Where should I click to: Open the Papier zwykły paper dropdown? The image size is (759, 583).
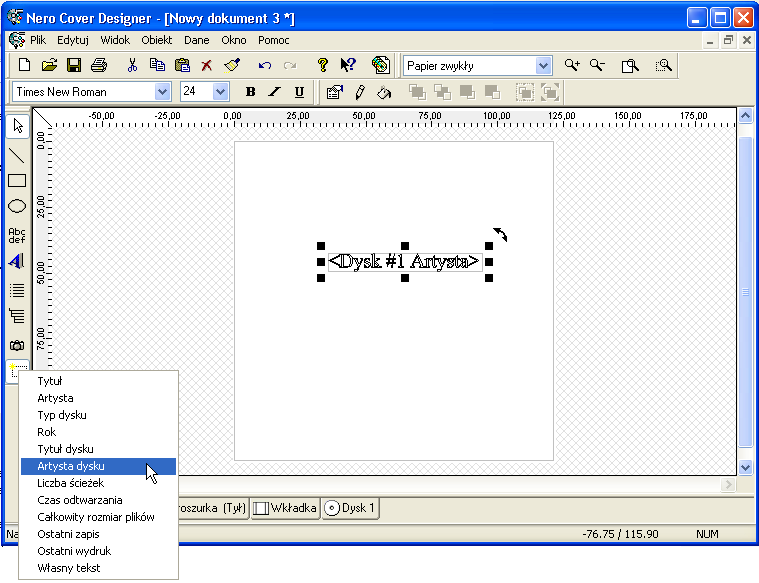pos(544,65)
